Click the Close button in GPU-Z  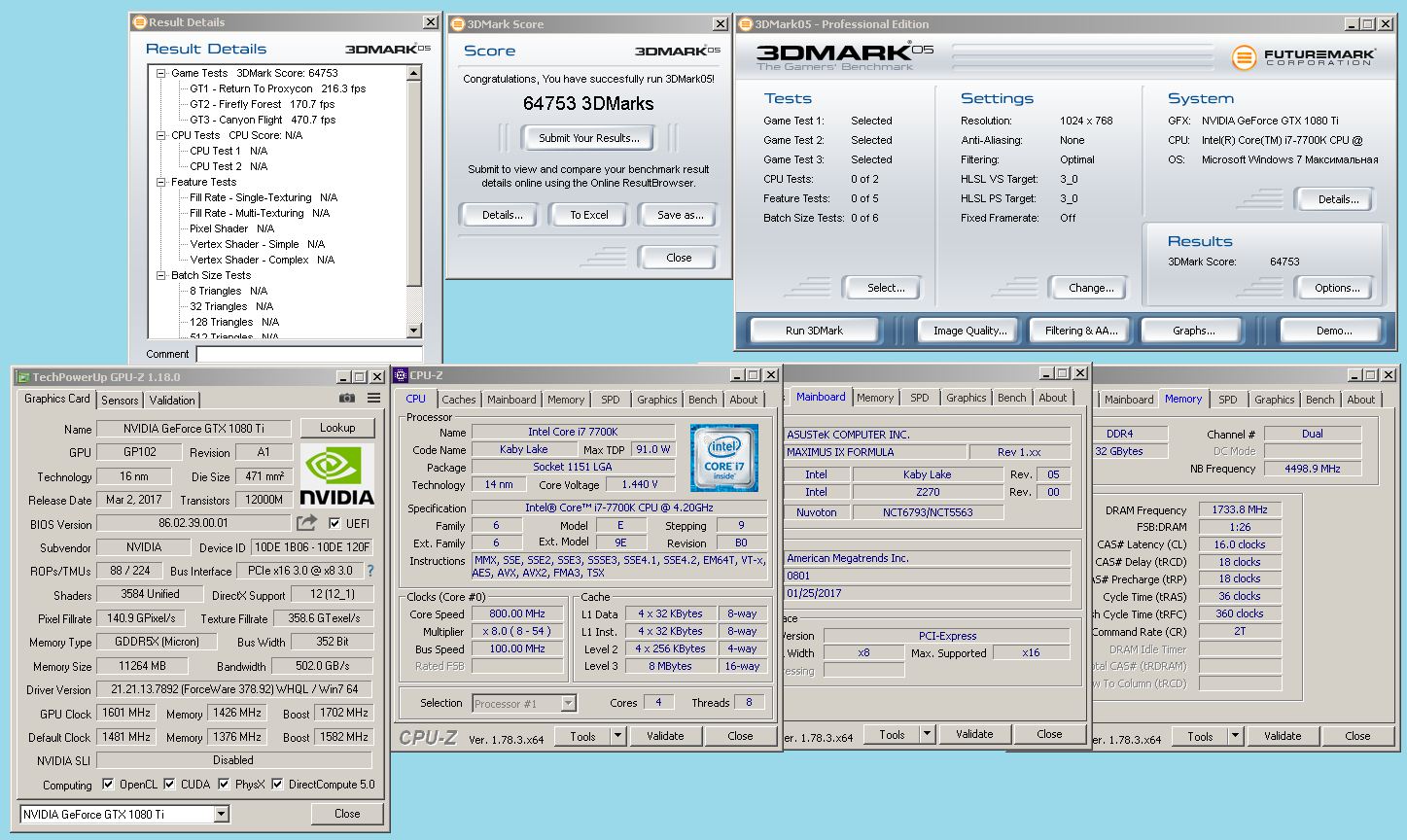click(347, 814)
